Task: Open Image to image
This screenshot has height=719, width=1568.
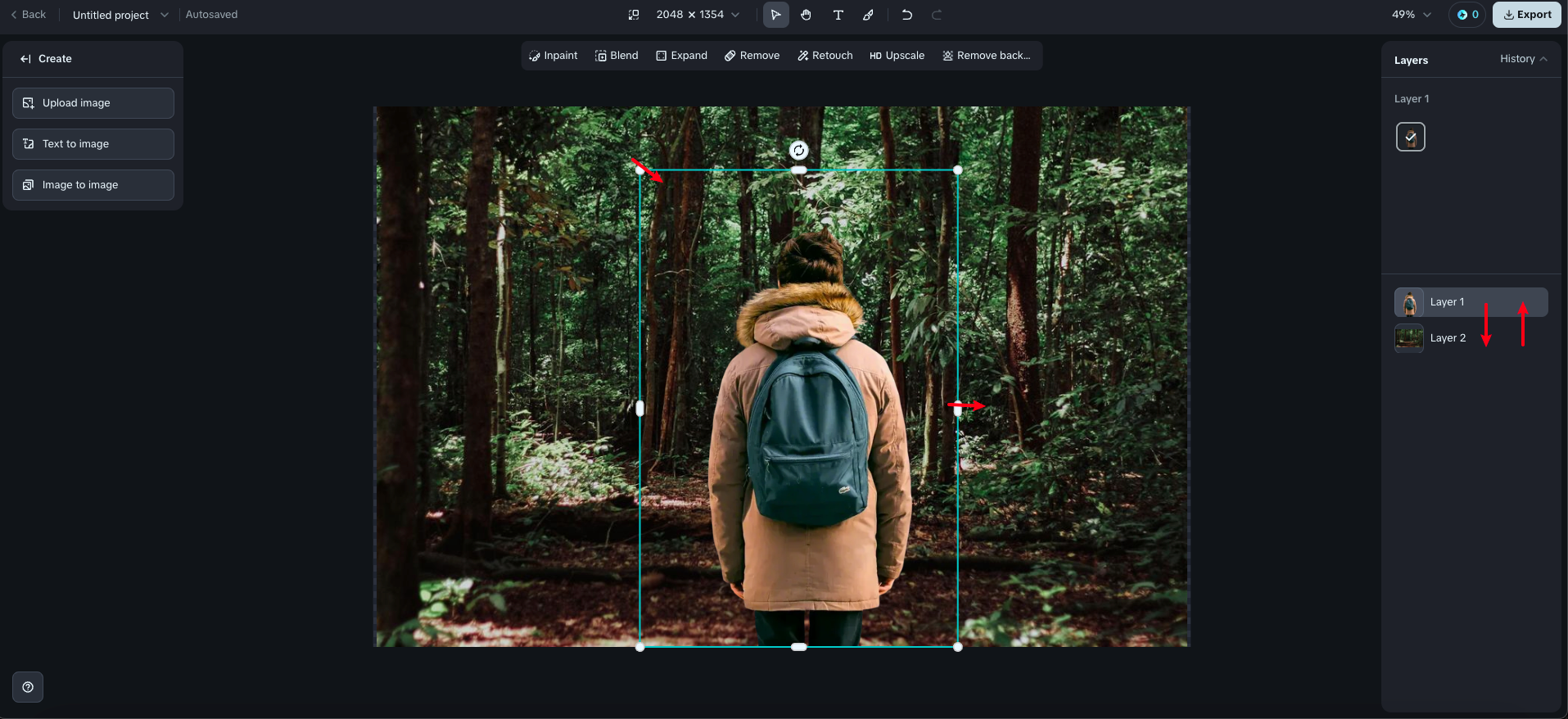Action: coord(93,185)
